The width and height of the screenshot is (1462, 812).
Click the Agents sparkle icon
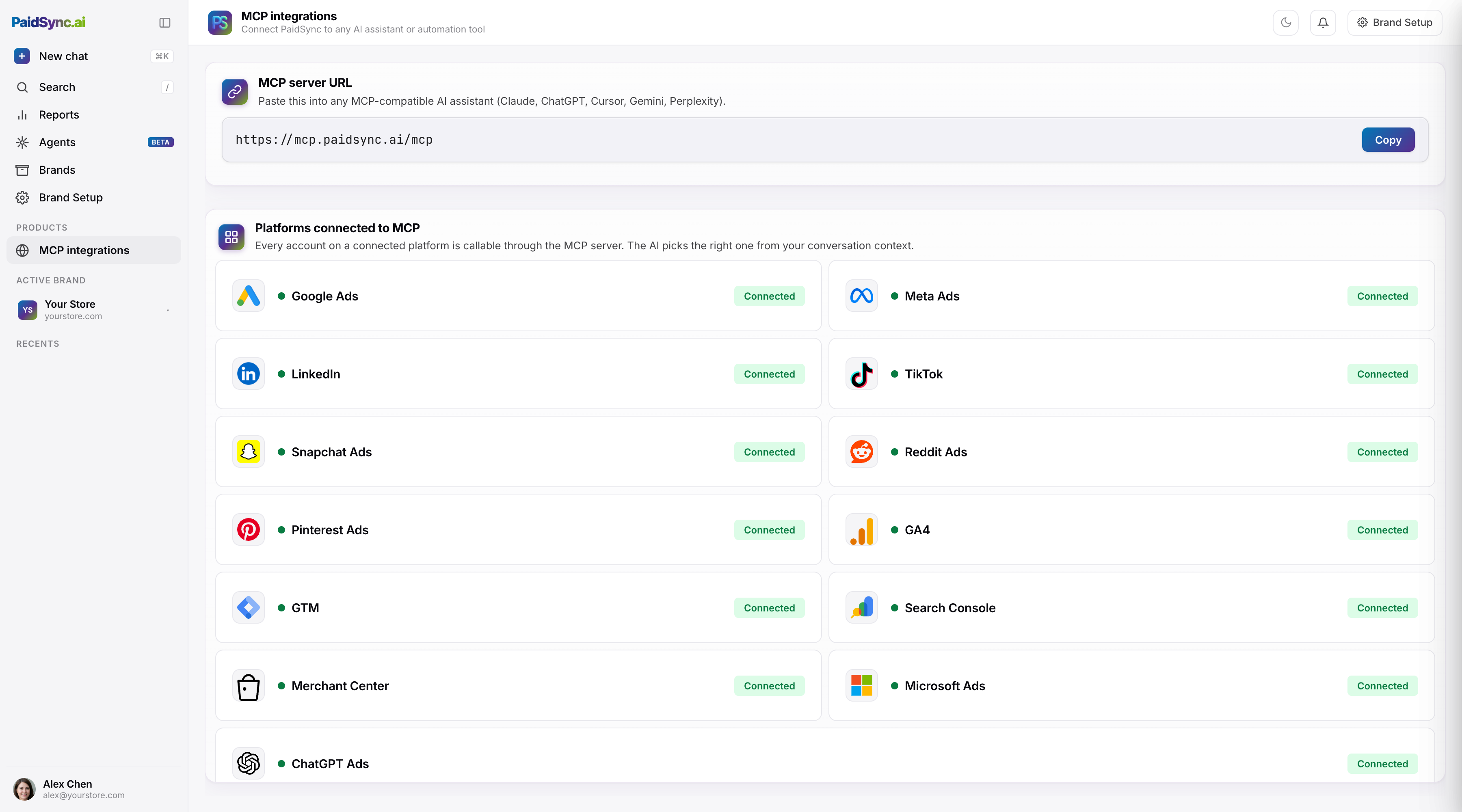click(22, 143)
